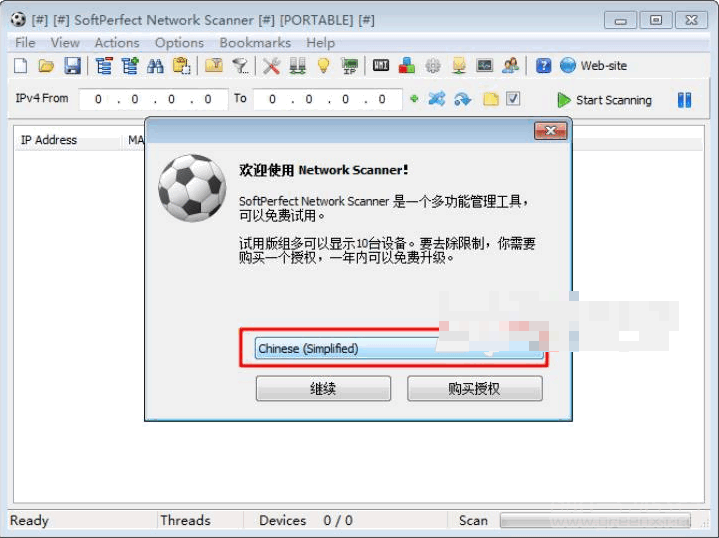Open the View menu

(65, 43)
